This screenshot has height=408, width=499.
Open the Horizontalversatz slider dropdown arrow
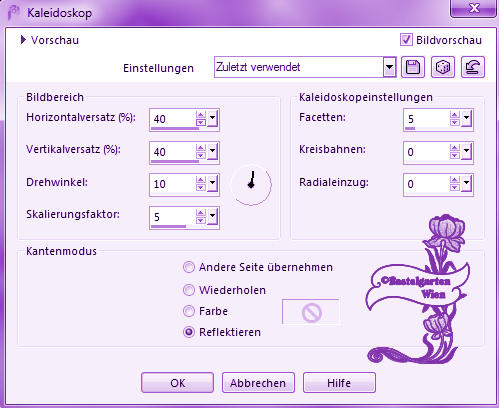point(212,118)
